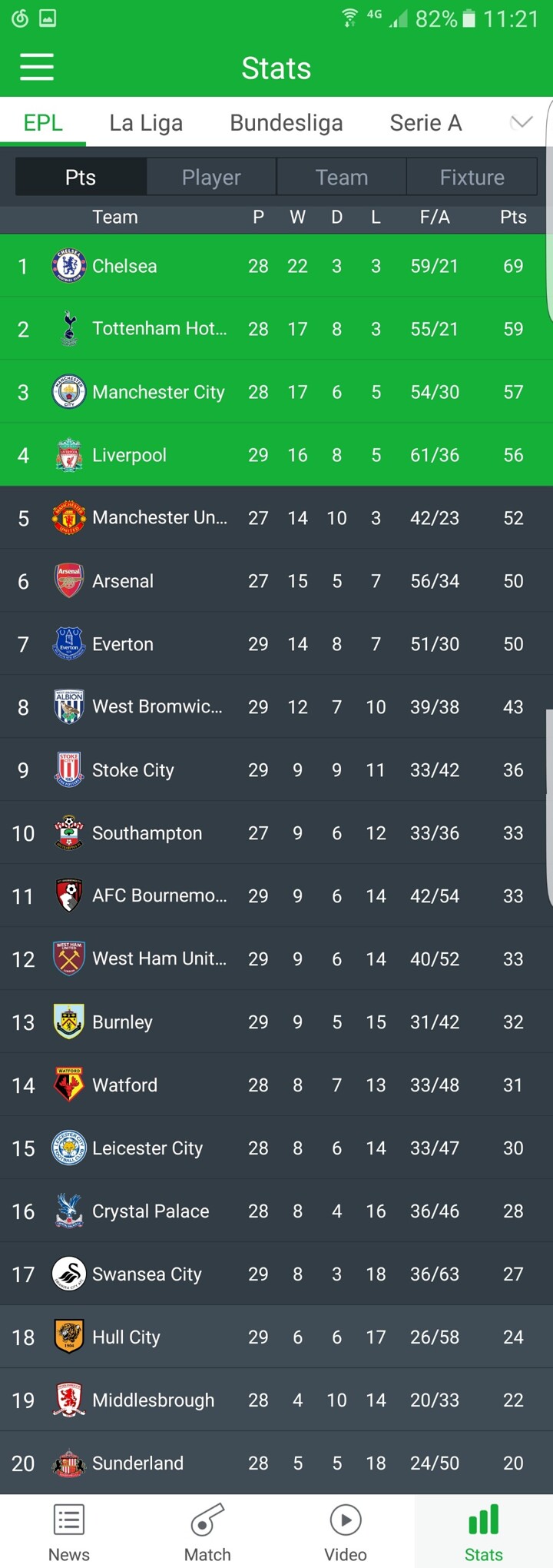Tap the Swansea City swan crest
Image resolution: width=553 pixels, height=1568 pixels.
point(68,1274)
